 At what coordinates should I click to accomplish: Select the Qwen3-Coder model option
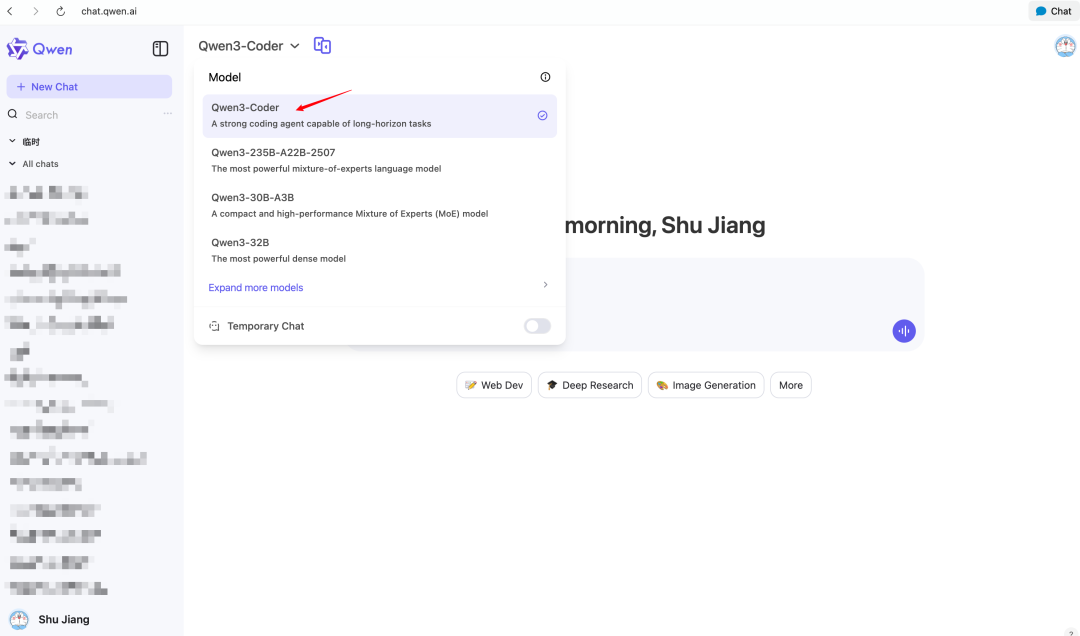[380, 116]
